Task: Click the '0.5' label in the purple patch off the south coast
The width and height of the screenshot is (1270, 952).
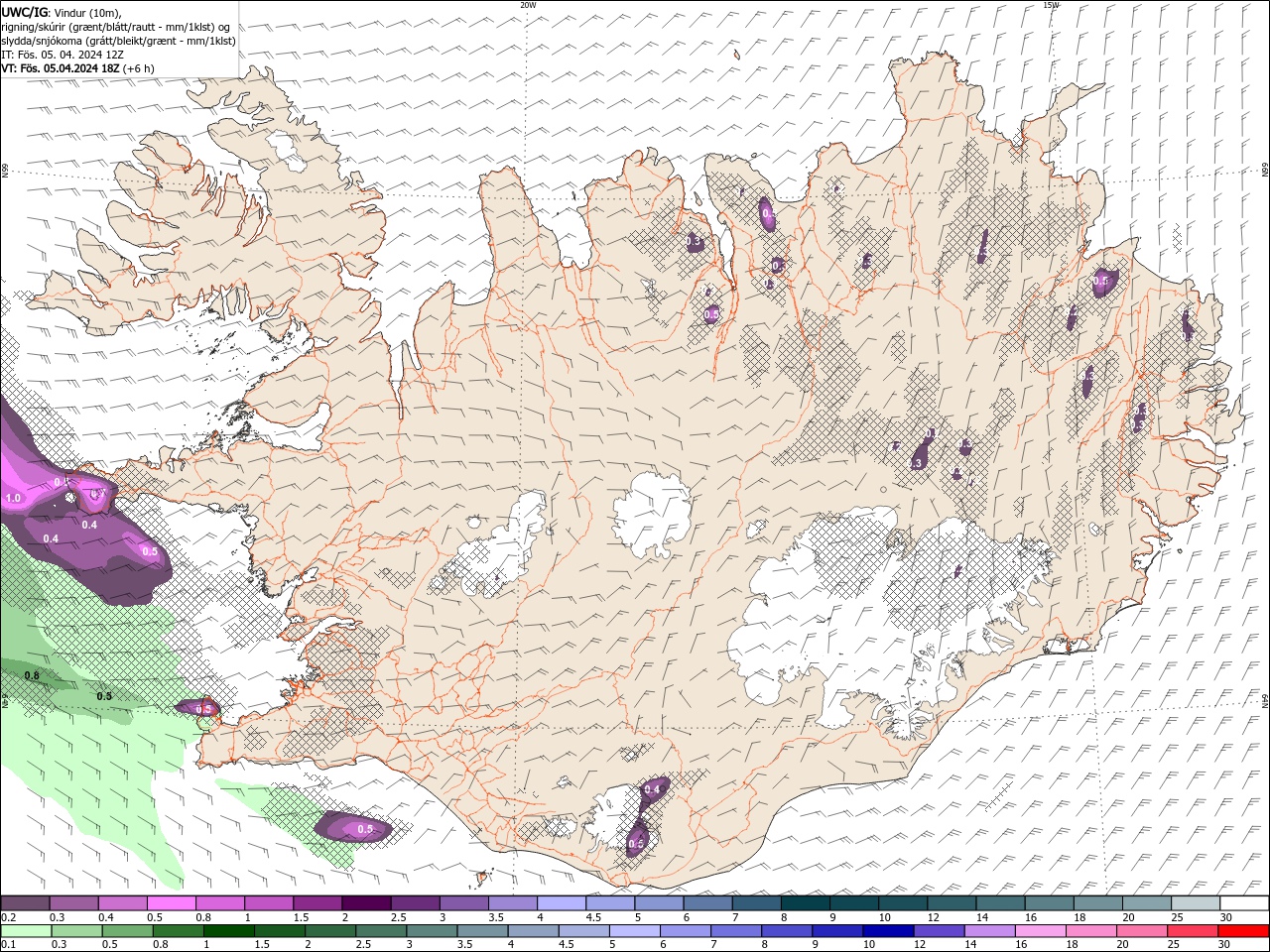Action: 365,829
